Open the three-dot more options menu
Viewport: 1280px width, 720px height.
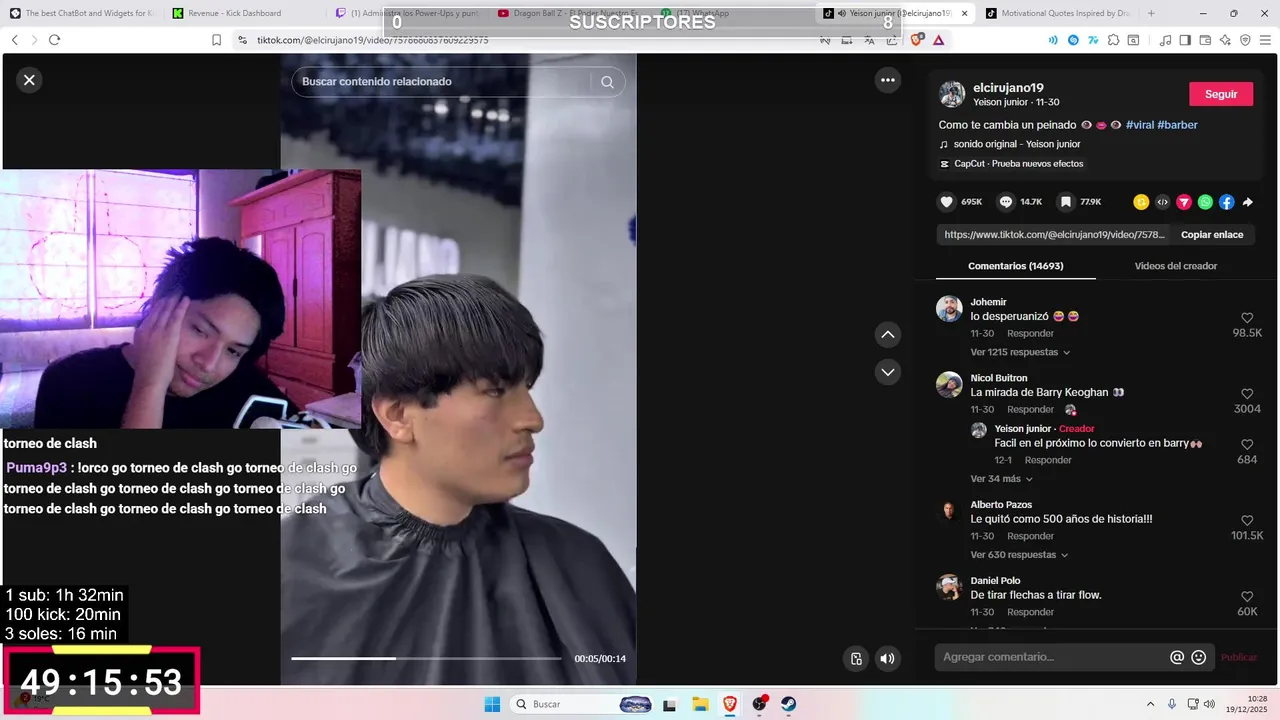pos(887,80)
